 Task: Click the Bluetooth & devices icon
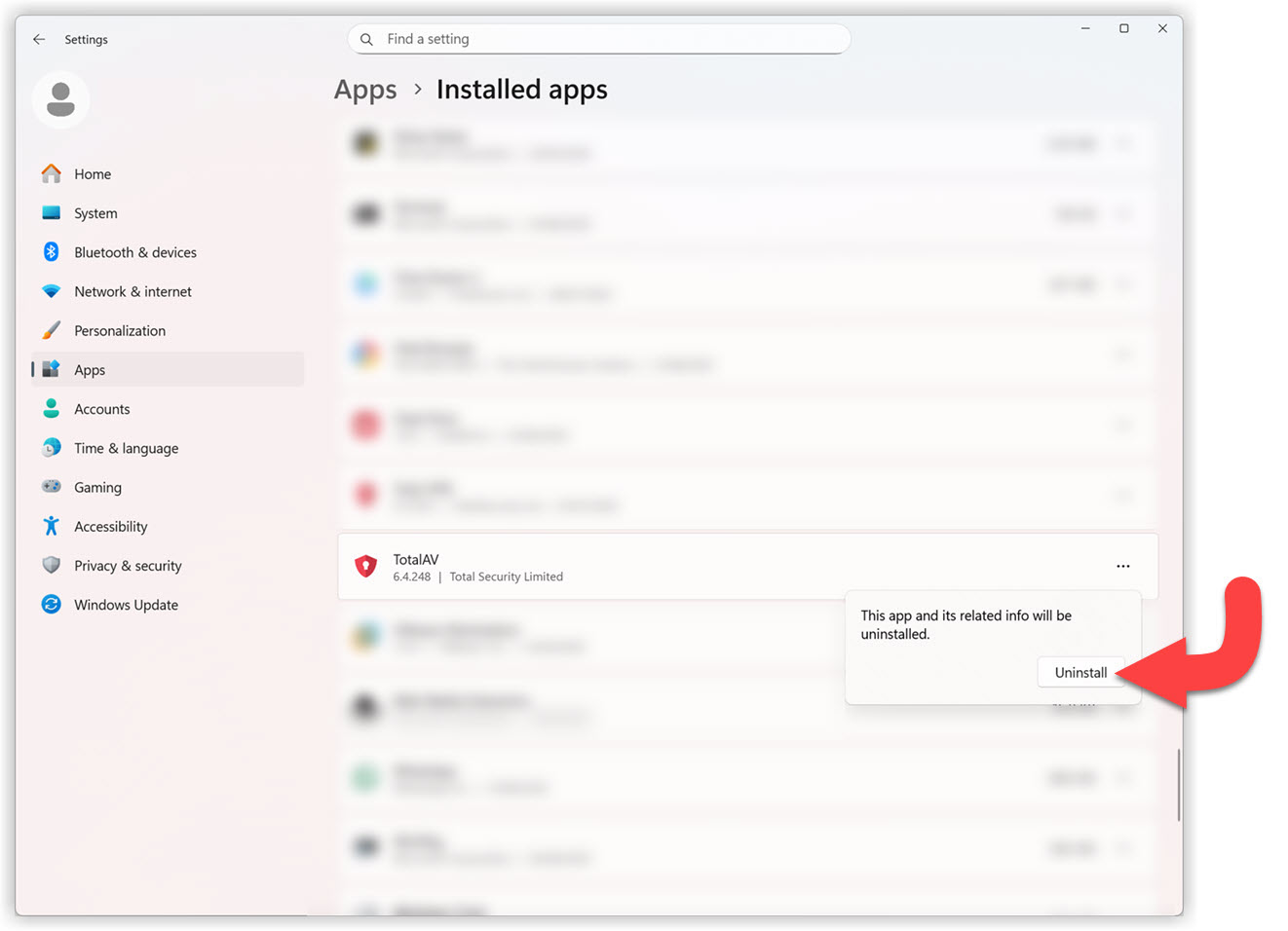click(52, 252)
